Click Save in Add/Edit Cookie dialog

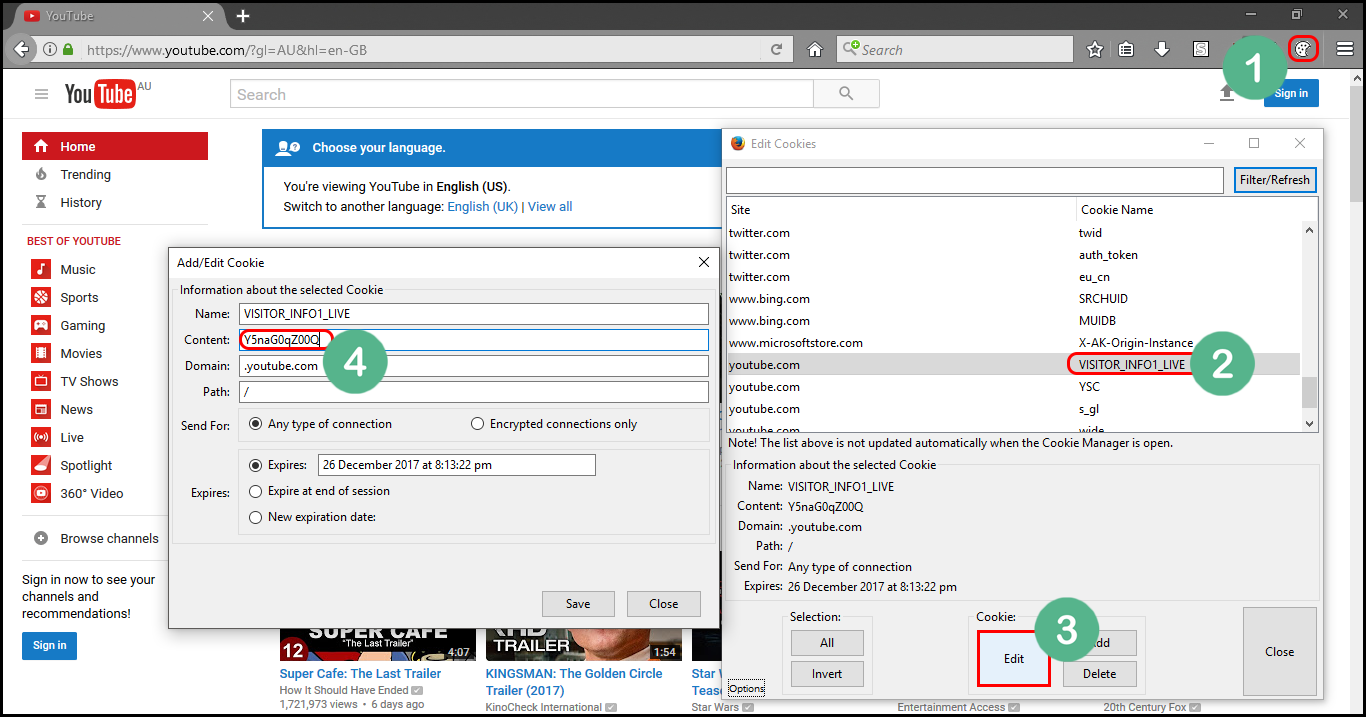click(578, 603)
